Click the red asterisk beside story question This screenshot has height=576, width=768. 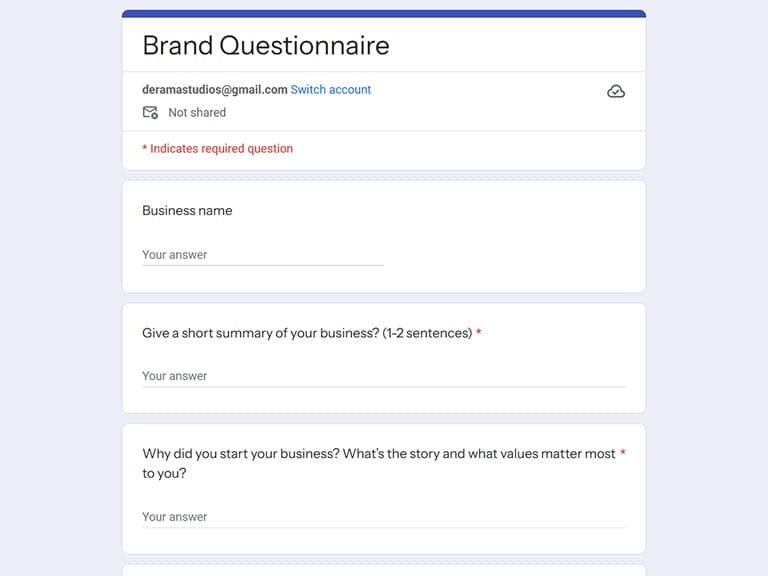tap(622, 454)
